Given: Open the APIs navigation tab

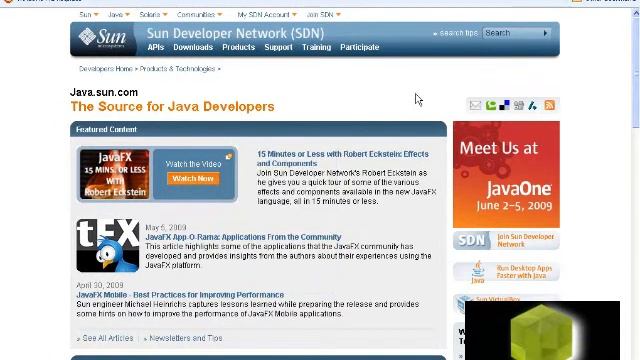Looking at the screenshot, I should tap(156, 47).
